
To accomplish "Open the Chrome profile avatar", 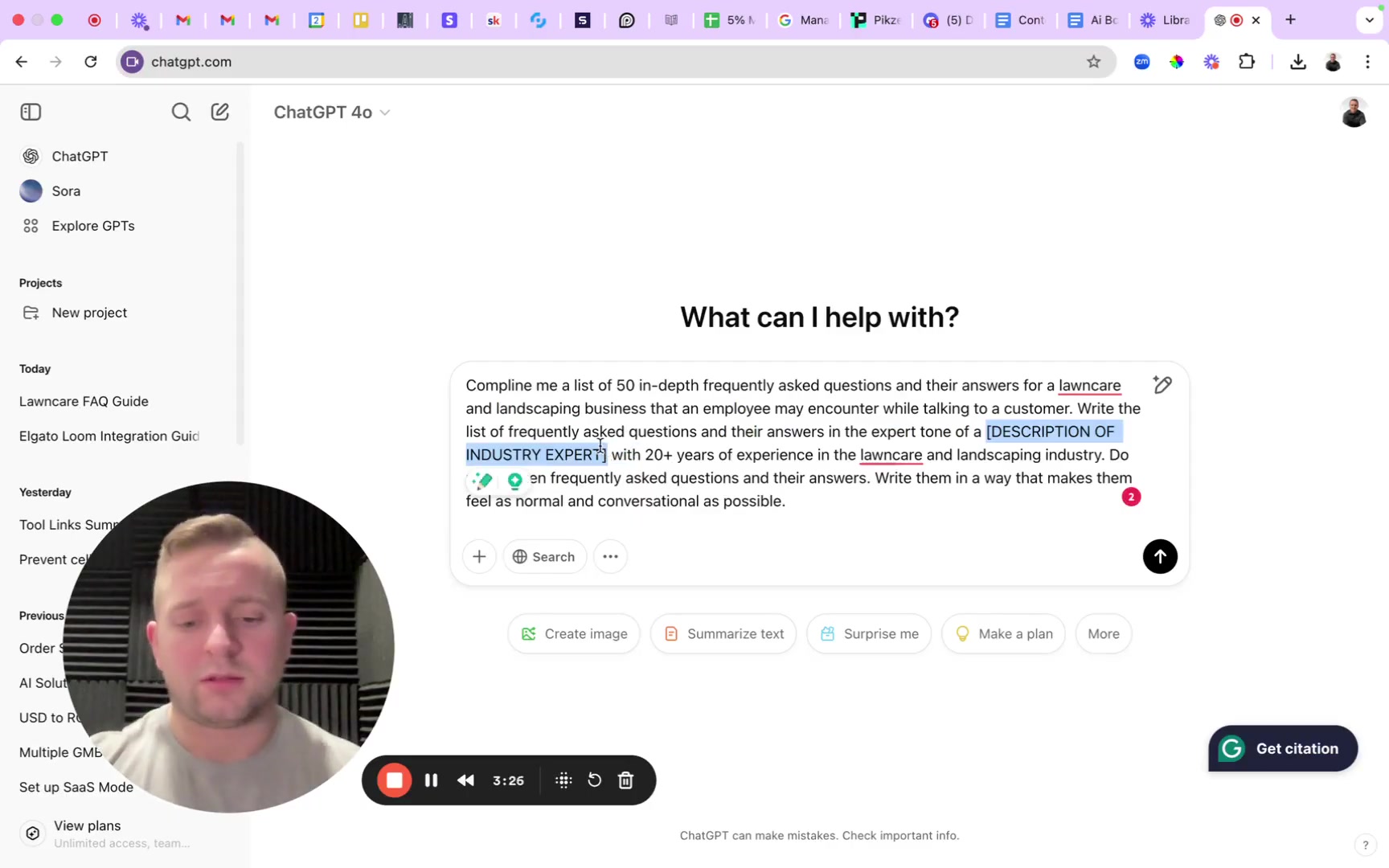I will (1333, 62).
